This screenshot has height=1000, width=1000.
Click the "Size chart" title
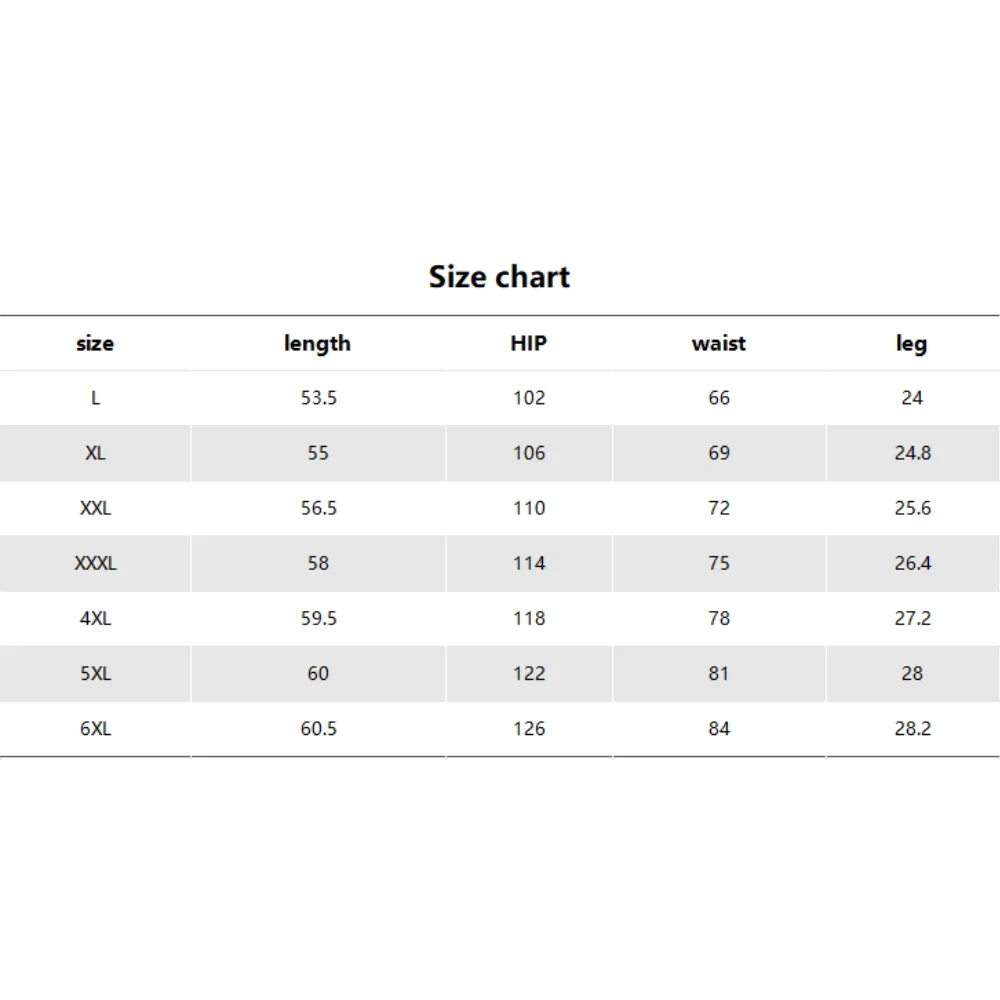coord(499,277)
